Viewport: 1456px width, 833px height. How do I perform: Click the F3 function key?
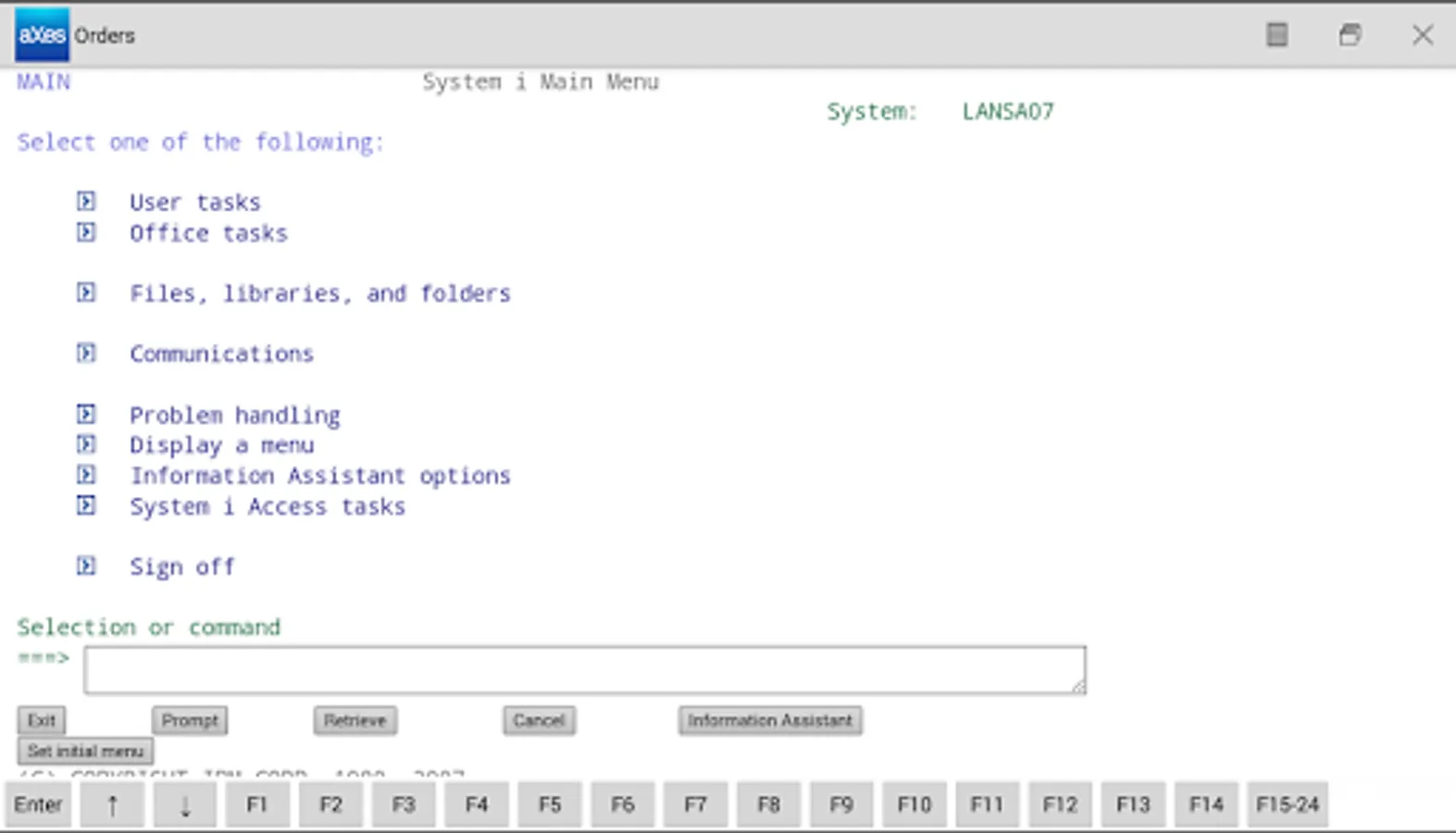point(404,804)
